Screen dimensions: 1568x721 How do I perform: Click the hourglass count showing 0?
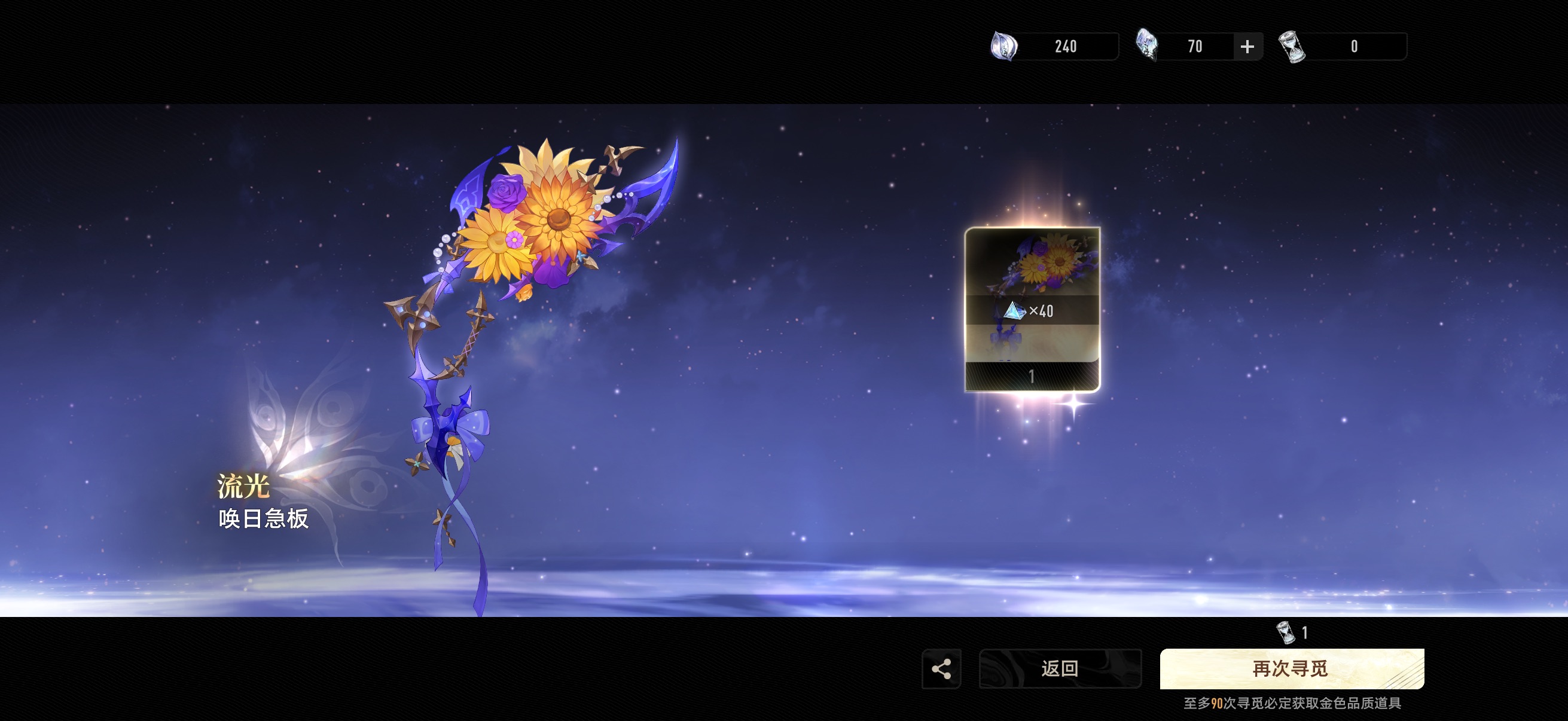point(1354,47)
